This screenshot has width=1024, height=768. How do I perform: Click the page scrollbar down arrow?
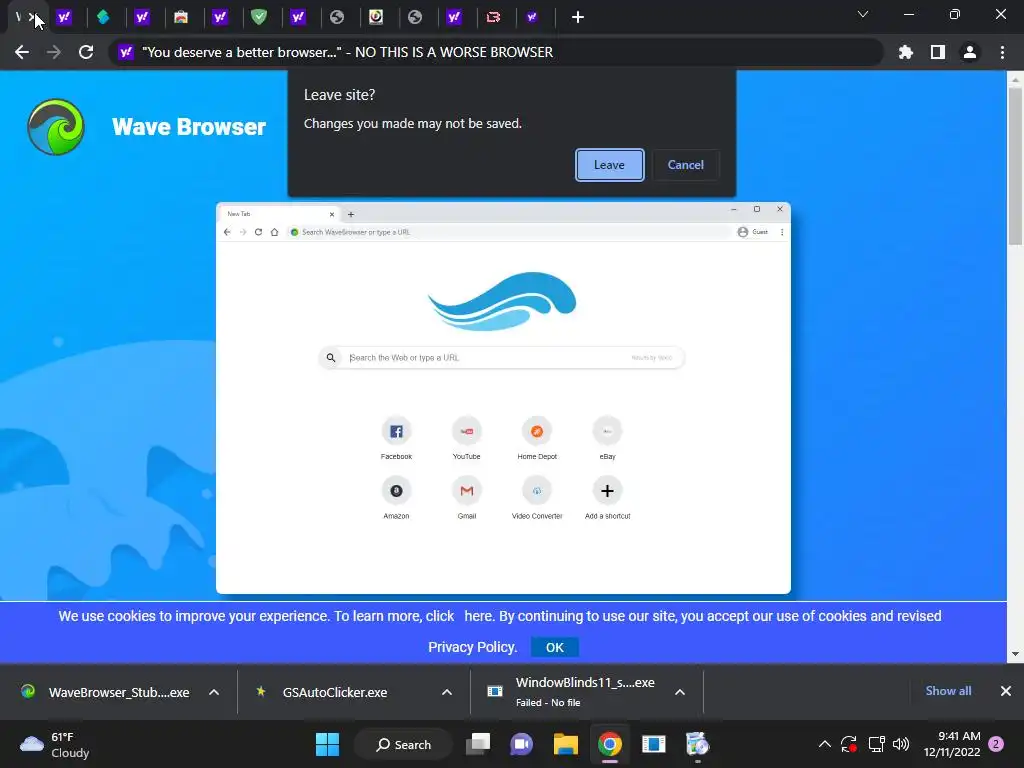(x=1015, y=654)
